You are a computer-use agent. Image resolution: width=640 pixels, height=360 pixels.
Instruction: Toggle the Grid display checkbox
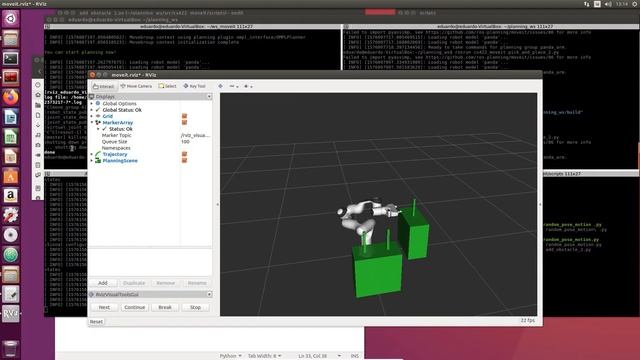pyautogui.click(x=184, y=116)
